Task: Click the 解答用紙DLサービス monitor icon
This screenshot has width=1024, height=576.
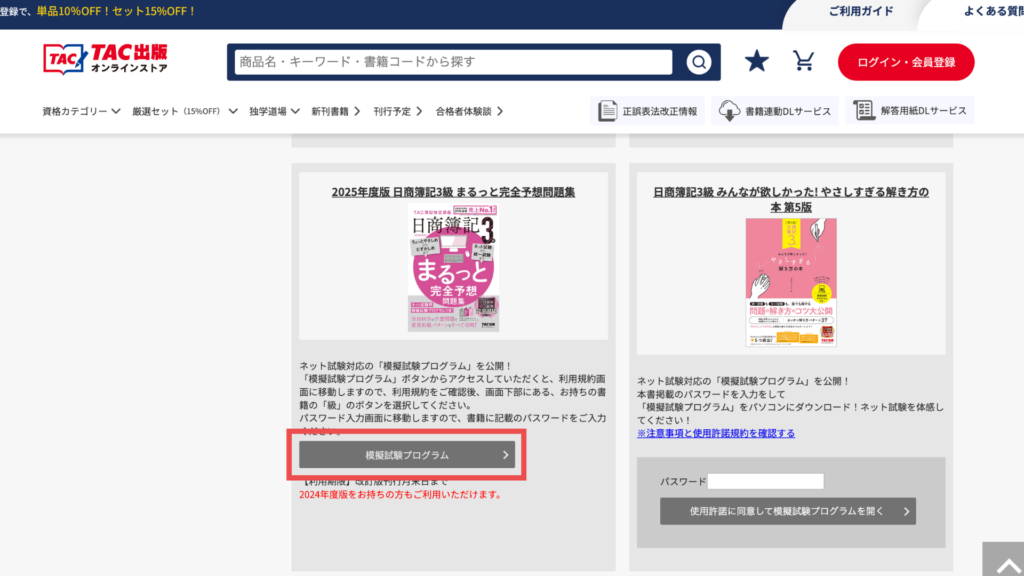Action: 863,111
